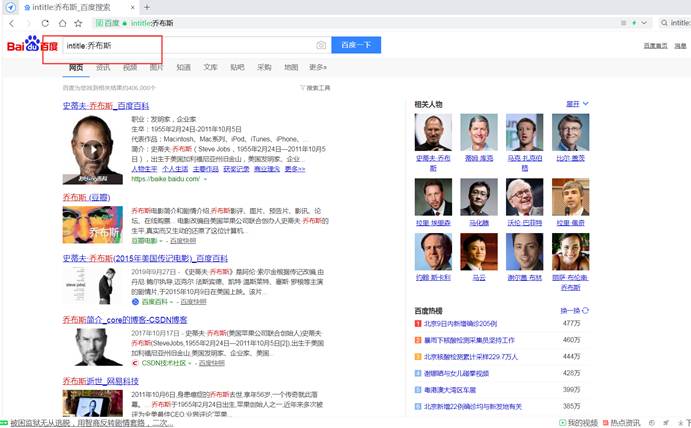Viewport: 691px width, 428px height.
Task: Switch to the 贴吧 tab
Action: coord(237,67)
